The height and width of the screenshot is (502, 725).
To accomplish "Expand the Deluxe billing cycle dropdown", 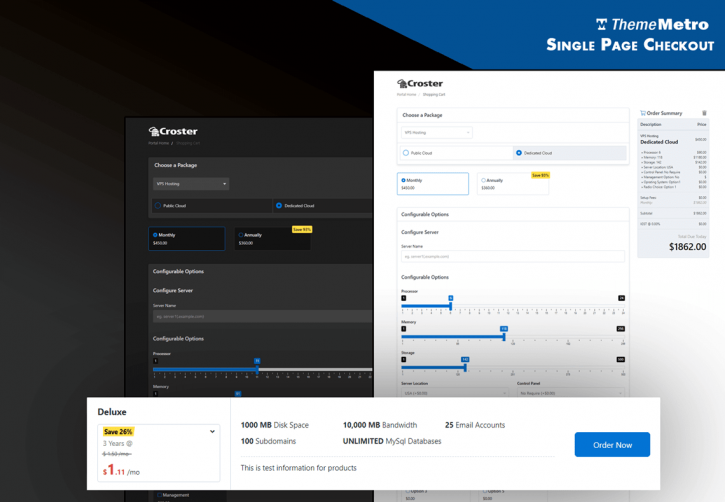I will point(212,432).
